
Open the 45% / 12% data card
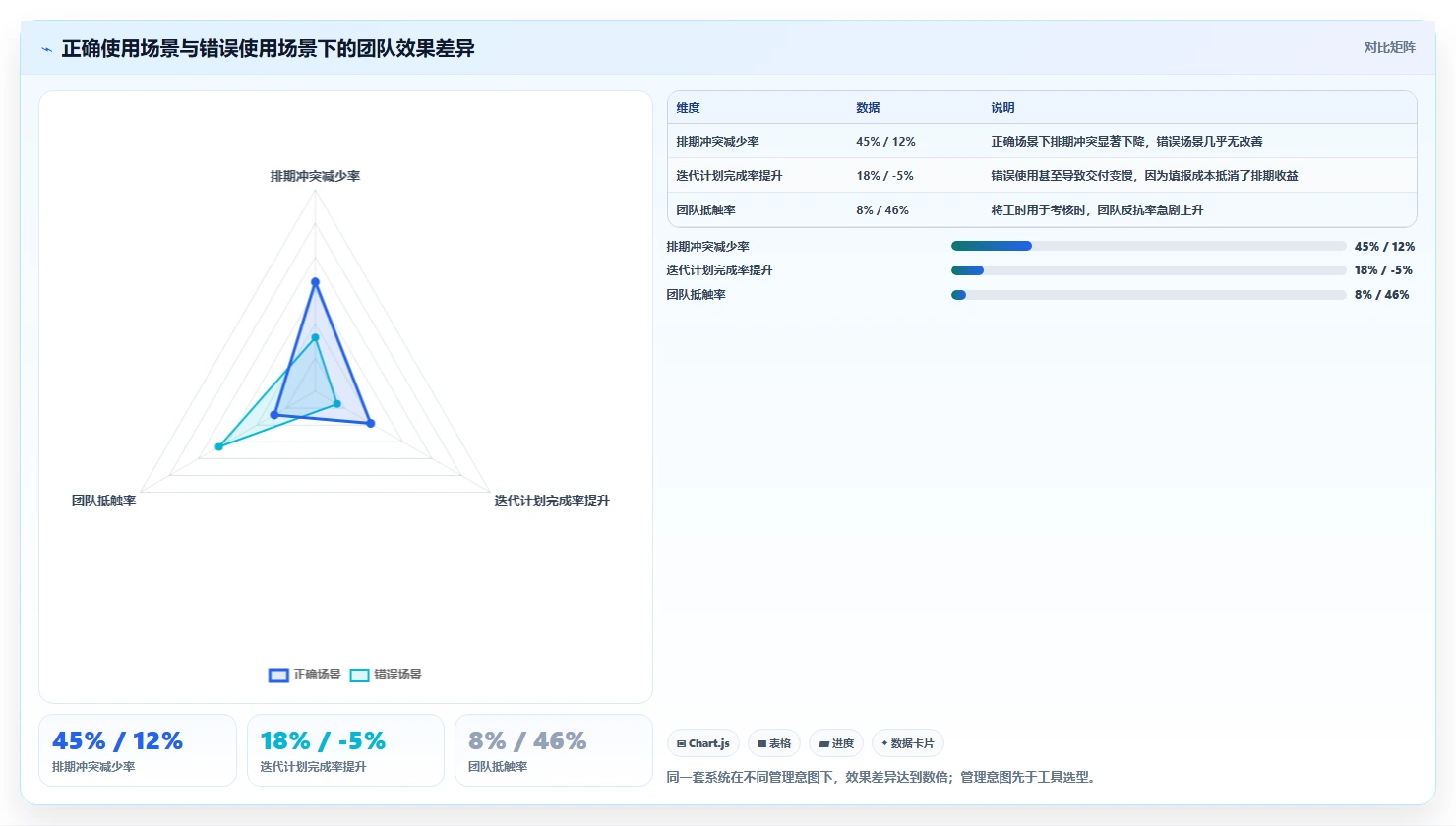[x=138, y=750]
